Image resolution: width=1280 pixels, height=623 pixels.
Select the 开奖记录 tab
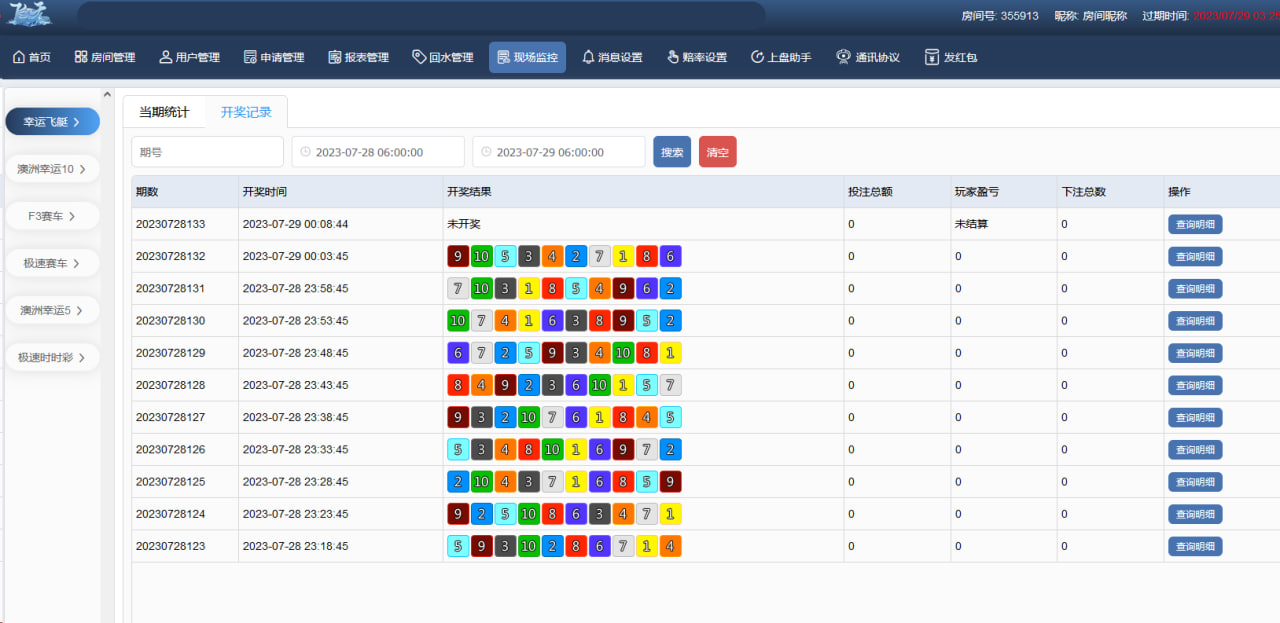click(246, 112)
